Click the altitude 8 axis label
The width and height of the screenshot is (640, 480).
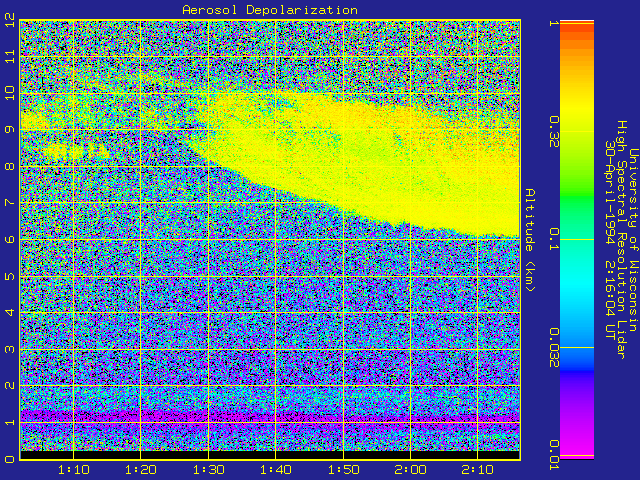[10, 167]
